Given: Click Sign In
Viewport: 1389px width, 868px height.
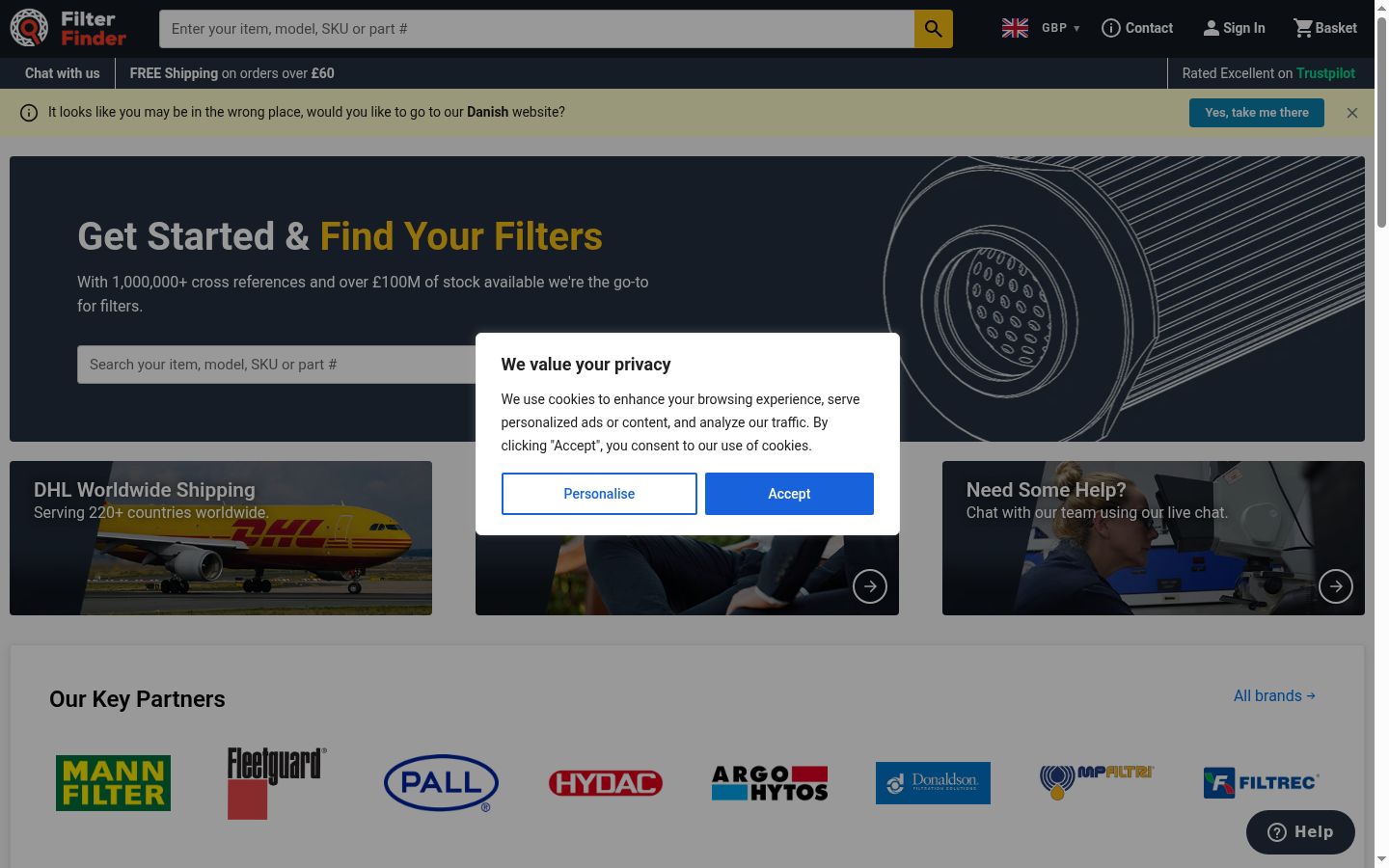Looking at the screenshot, I should point(1234,28).
